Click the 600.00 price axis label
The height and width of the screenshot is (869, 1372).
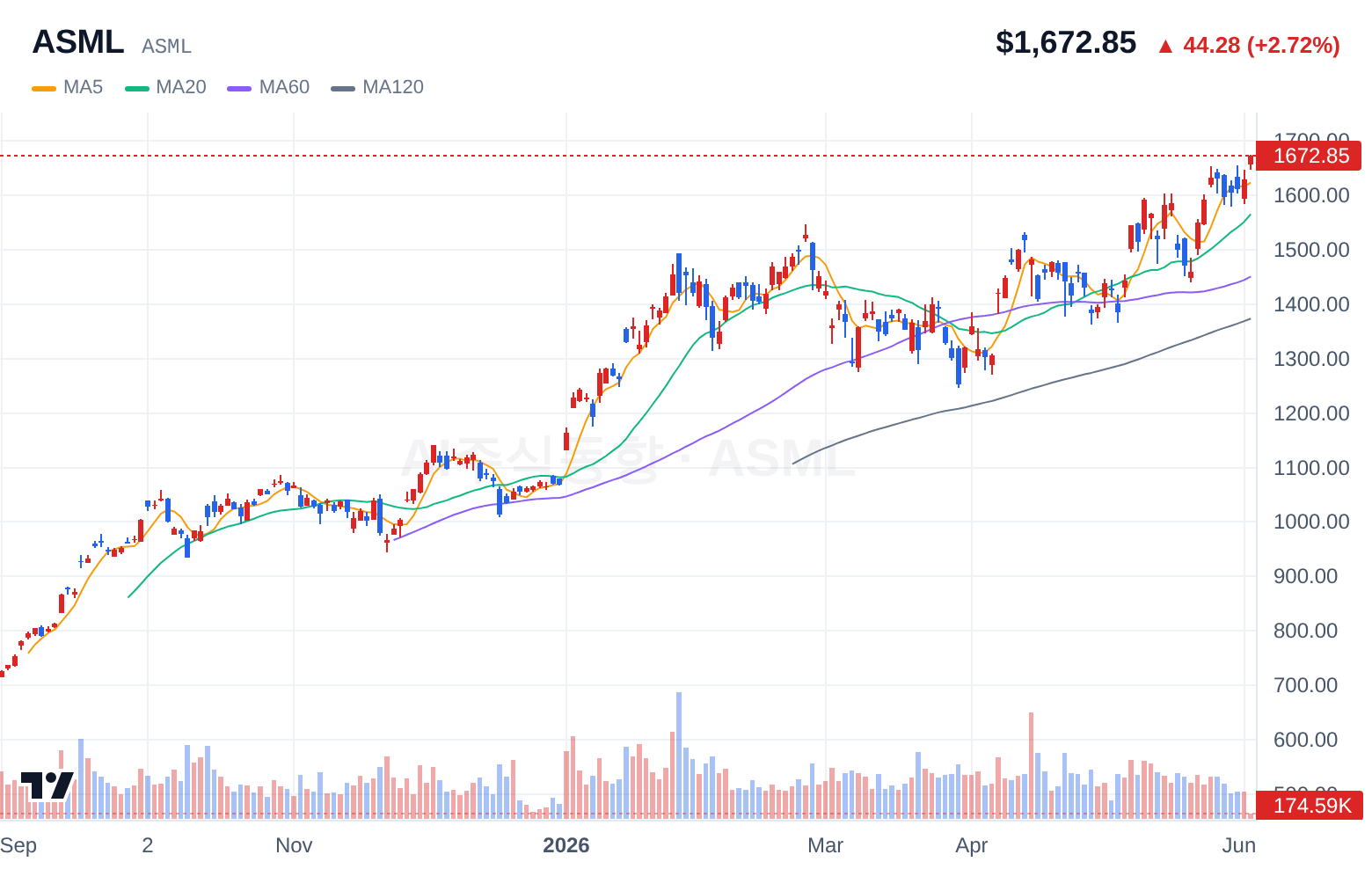(x=1305, y=740)
